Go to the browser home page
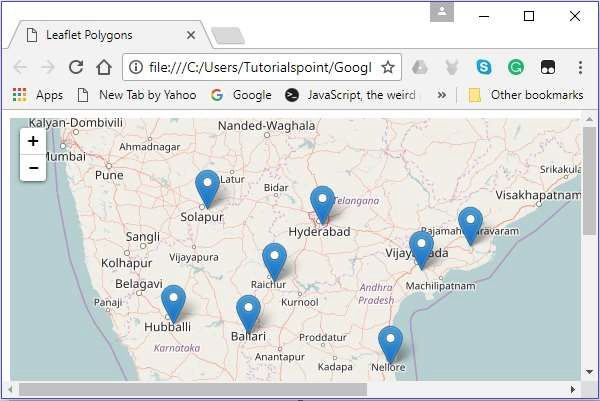This screenshot has width=600, height=401. pyautogui.click(x=103, y=67)
